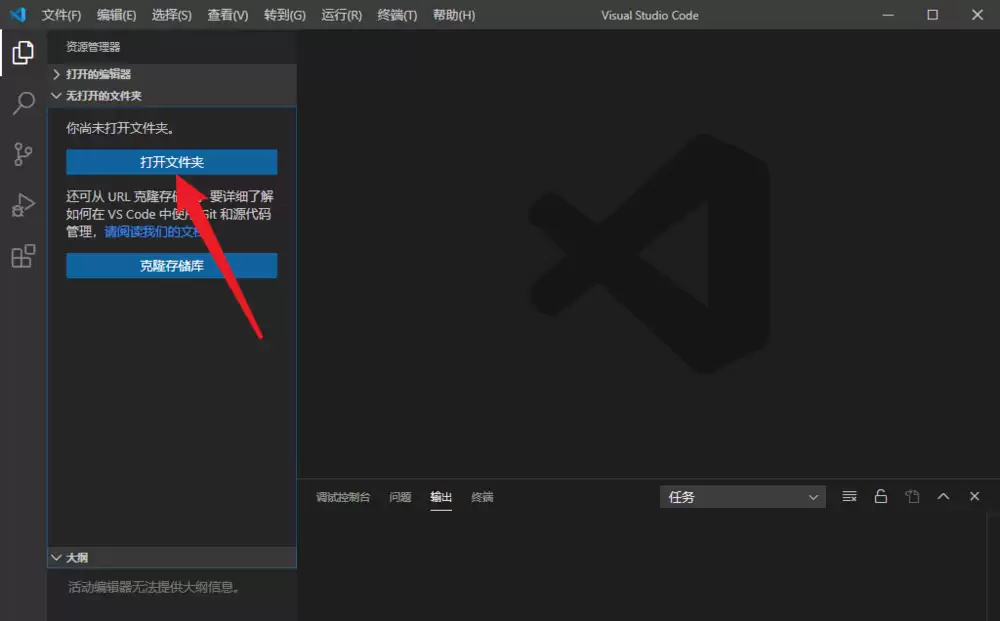Click the 打开文件夹 button
1000x621 pixels.
click(x=172, y=162)
